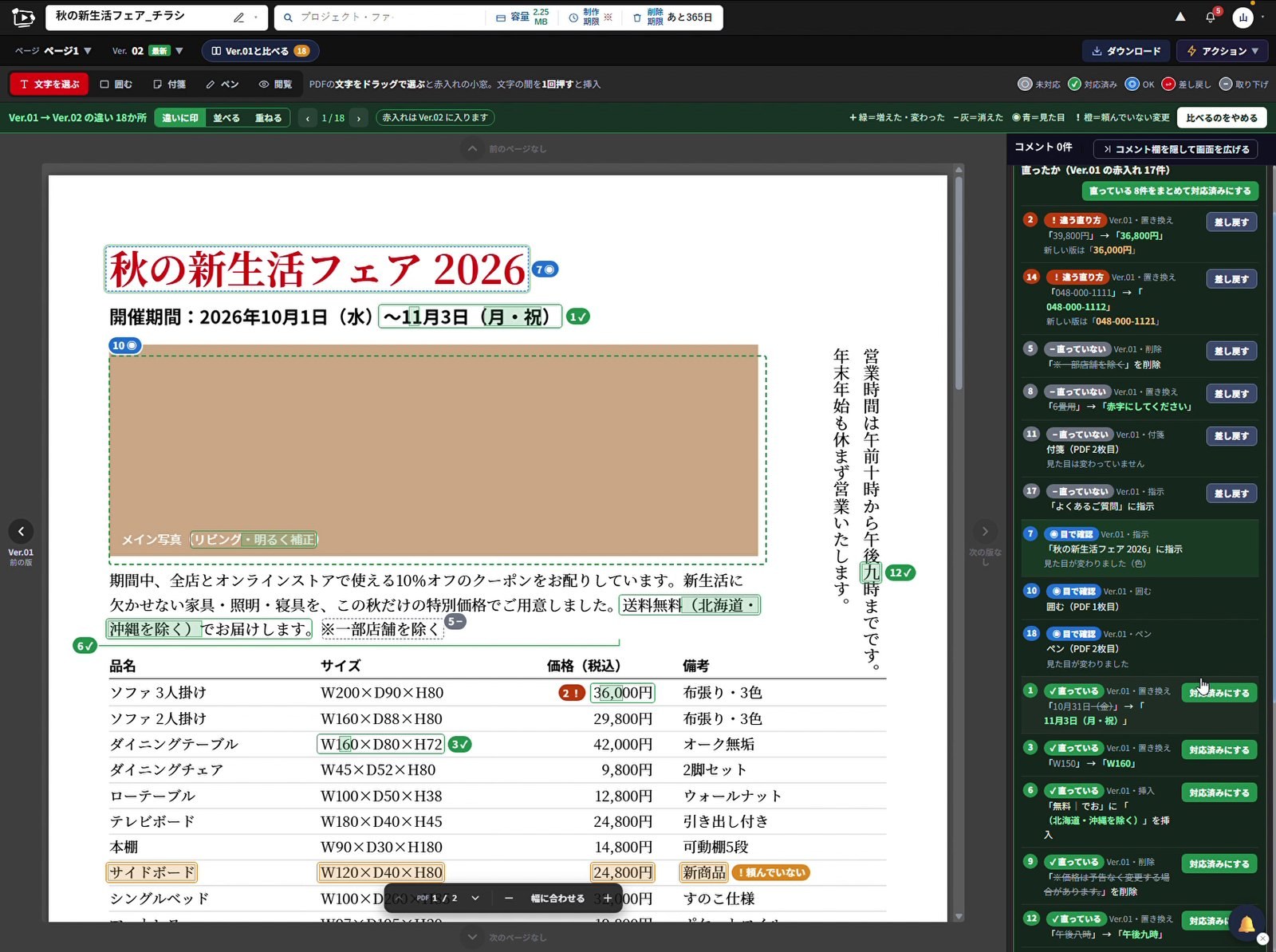Open notifications bell with red 5 badge
Screen dimensions: 1276x952
coord(1211,17)
